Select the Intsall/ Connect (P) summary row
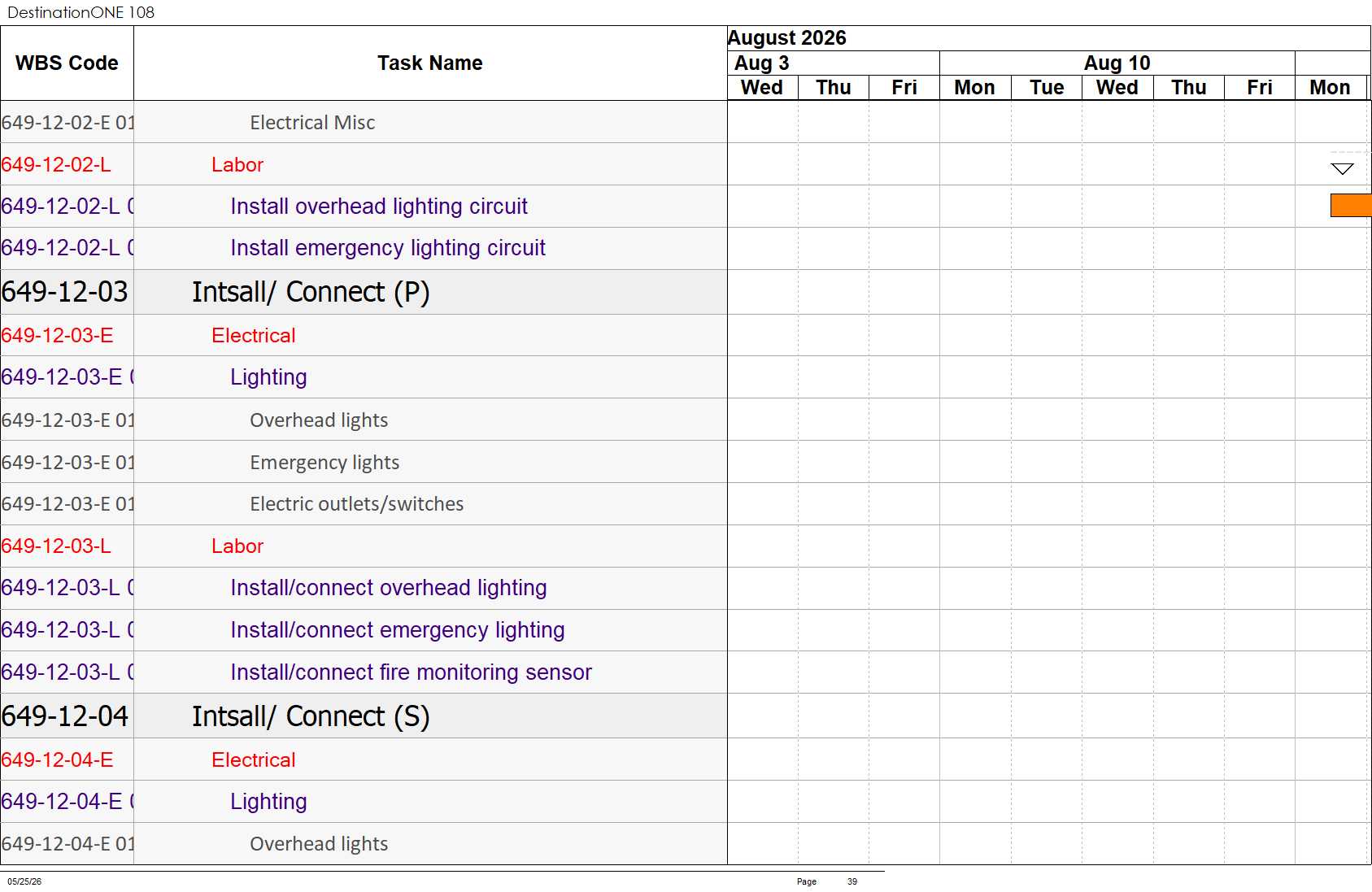This screenshot has height=892, width=1372. [x=364, y=292]
